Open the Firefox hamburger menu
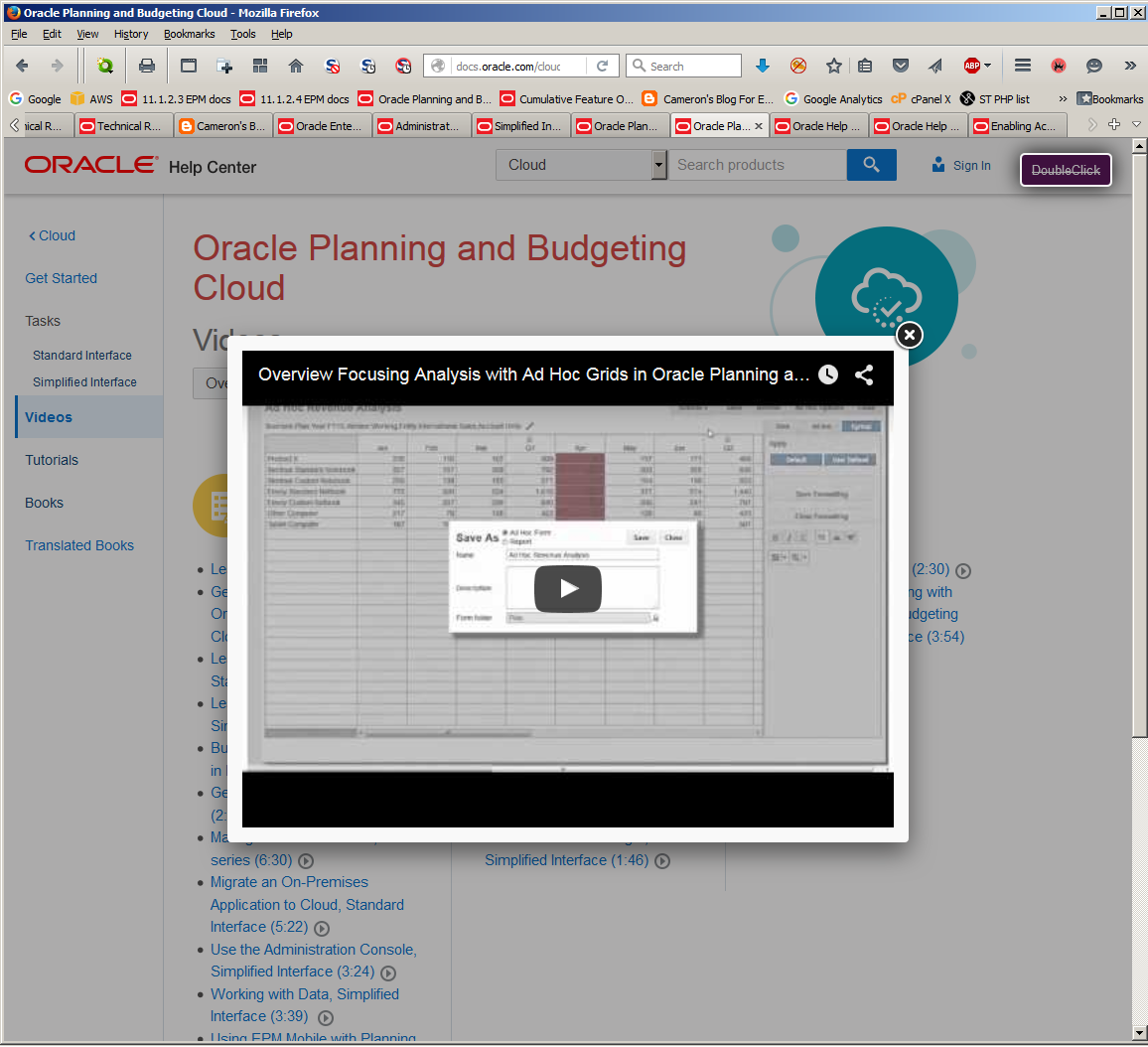 click(x=1023, y=66)
